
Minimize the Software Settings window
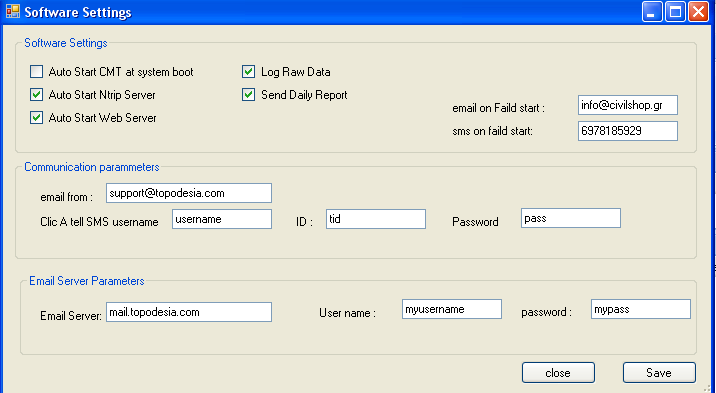652,11
